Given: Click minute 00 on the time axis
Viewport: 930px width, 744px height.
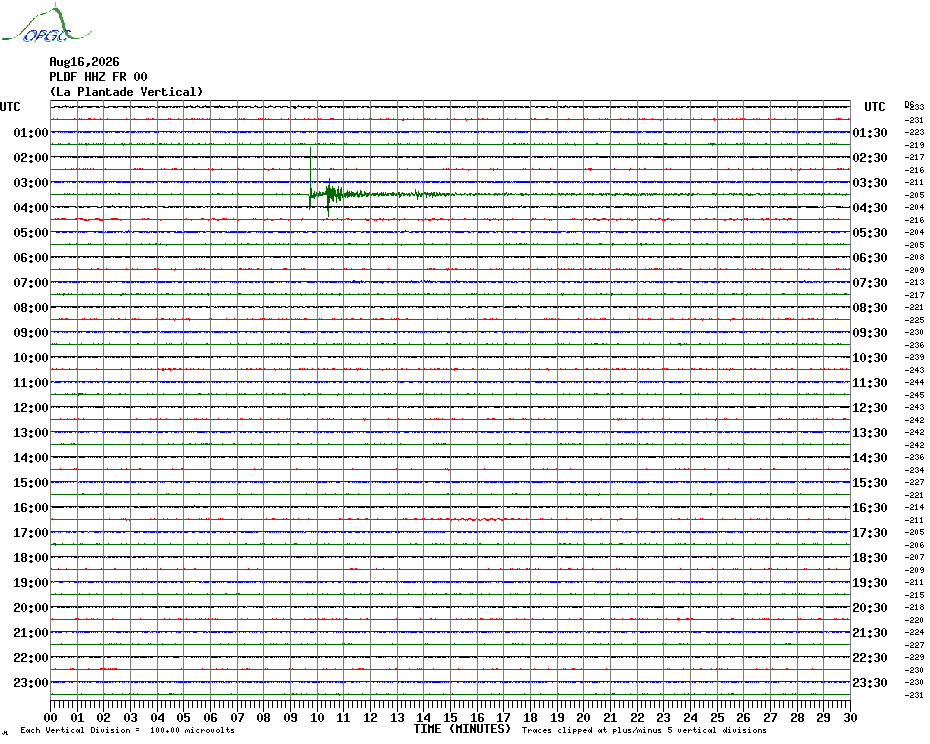Looking at the screenshot, I should click(x=51, y=717).
